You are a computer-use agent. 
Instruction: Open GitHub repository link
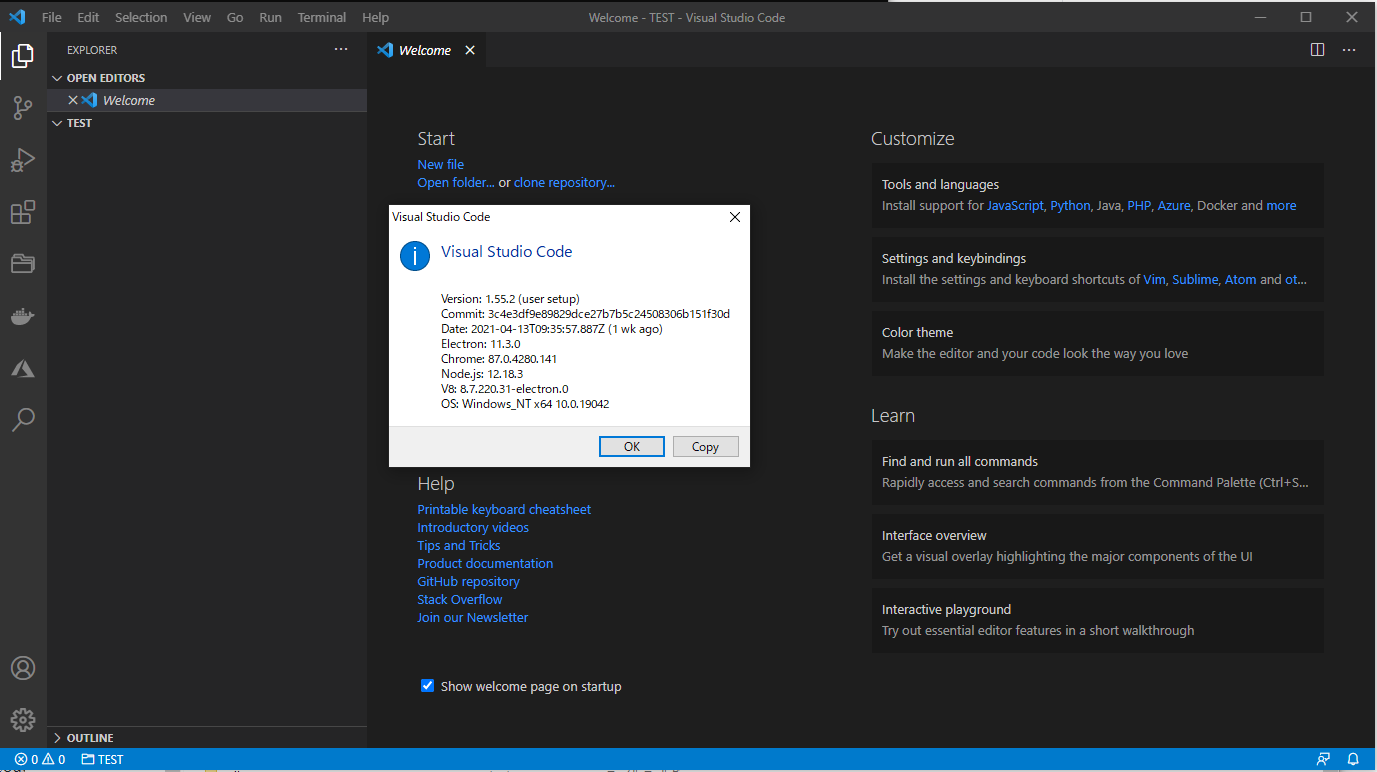468,581
